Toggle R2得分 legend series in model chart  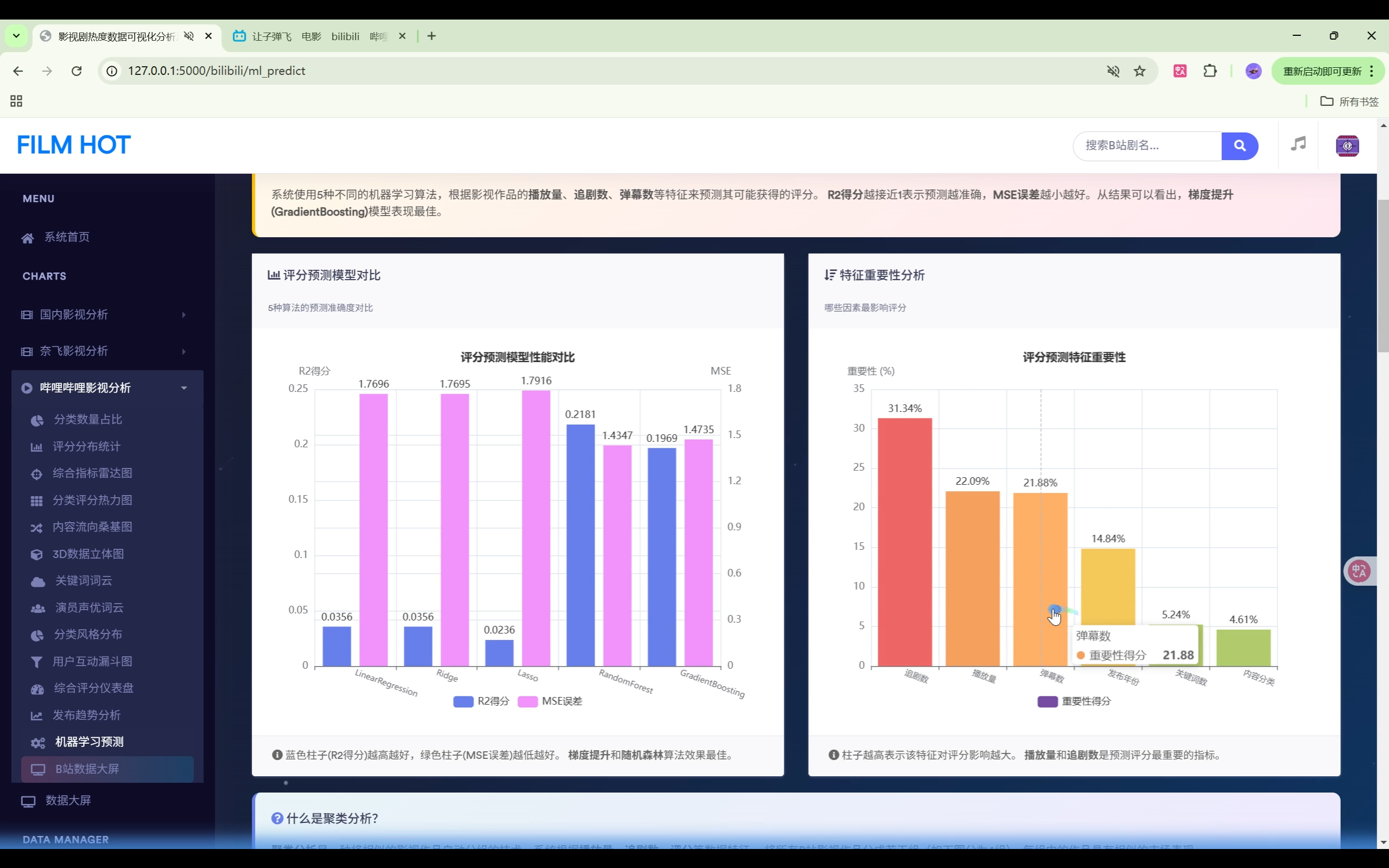tap(481, 701)
